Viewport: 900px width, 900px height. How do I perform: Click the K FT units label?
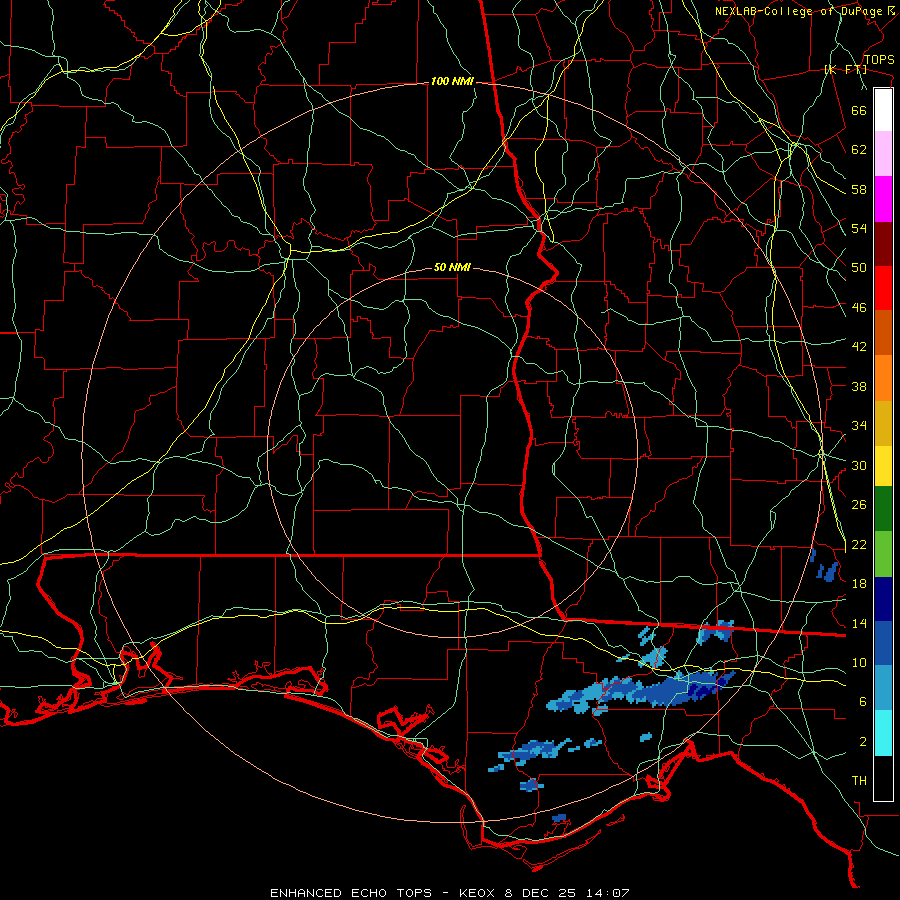pos(845,70)
